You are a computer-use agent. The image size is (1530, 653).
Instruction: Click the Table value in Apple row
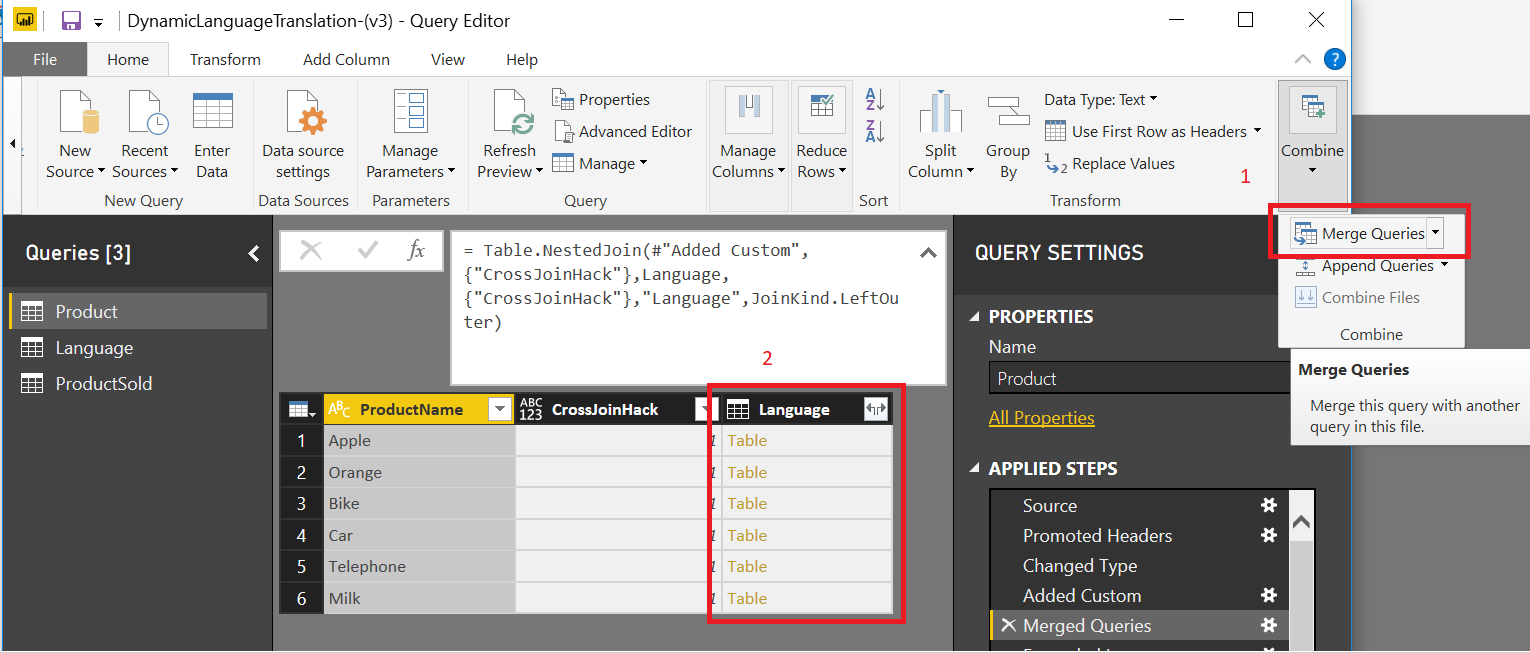pyautogui.click(x=747, y=440)
